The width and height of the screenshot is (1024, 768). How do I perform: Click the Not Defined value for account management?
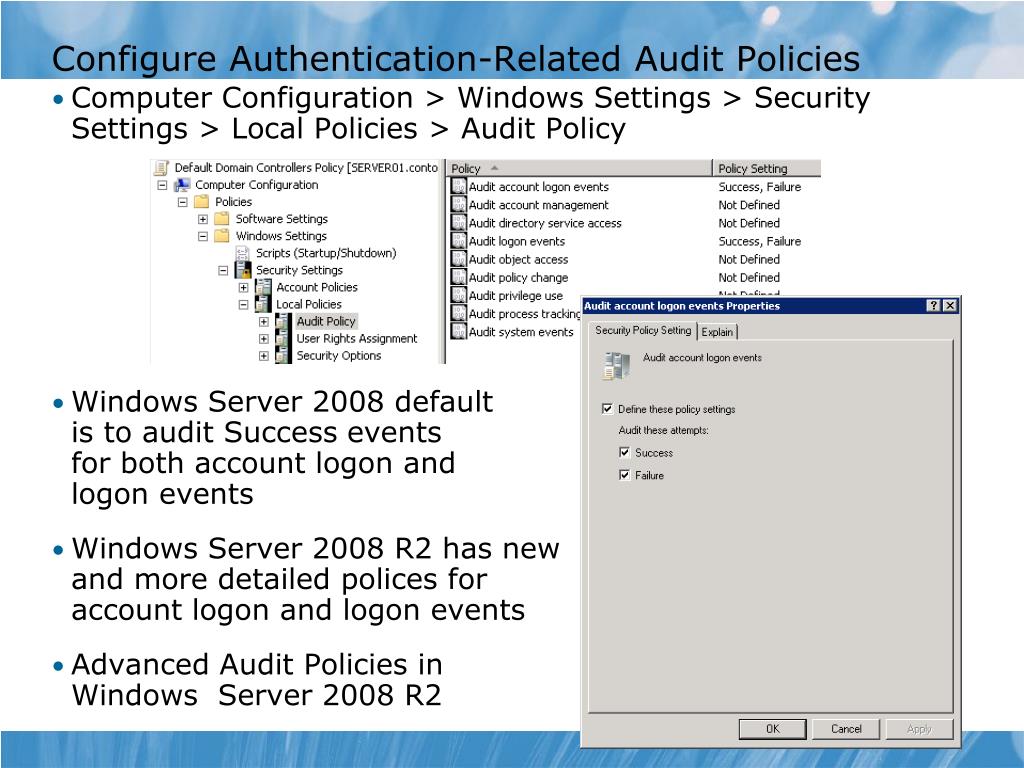[749, 204]
